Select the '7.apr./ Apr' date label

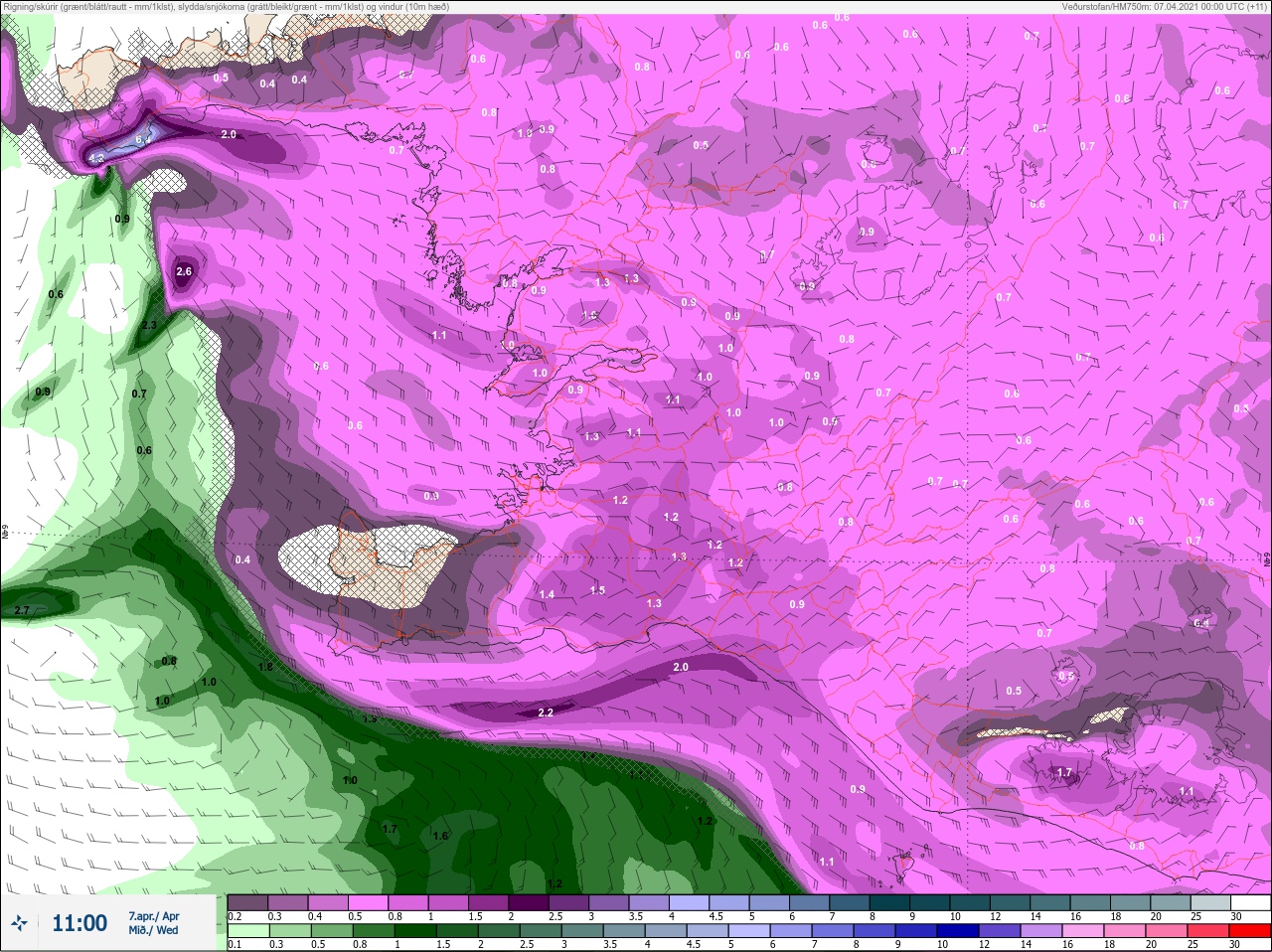[154, 916]
